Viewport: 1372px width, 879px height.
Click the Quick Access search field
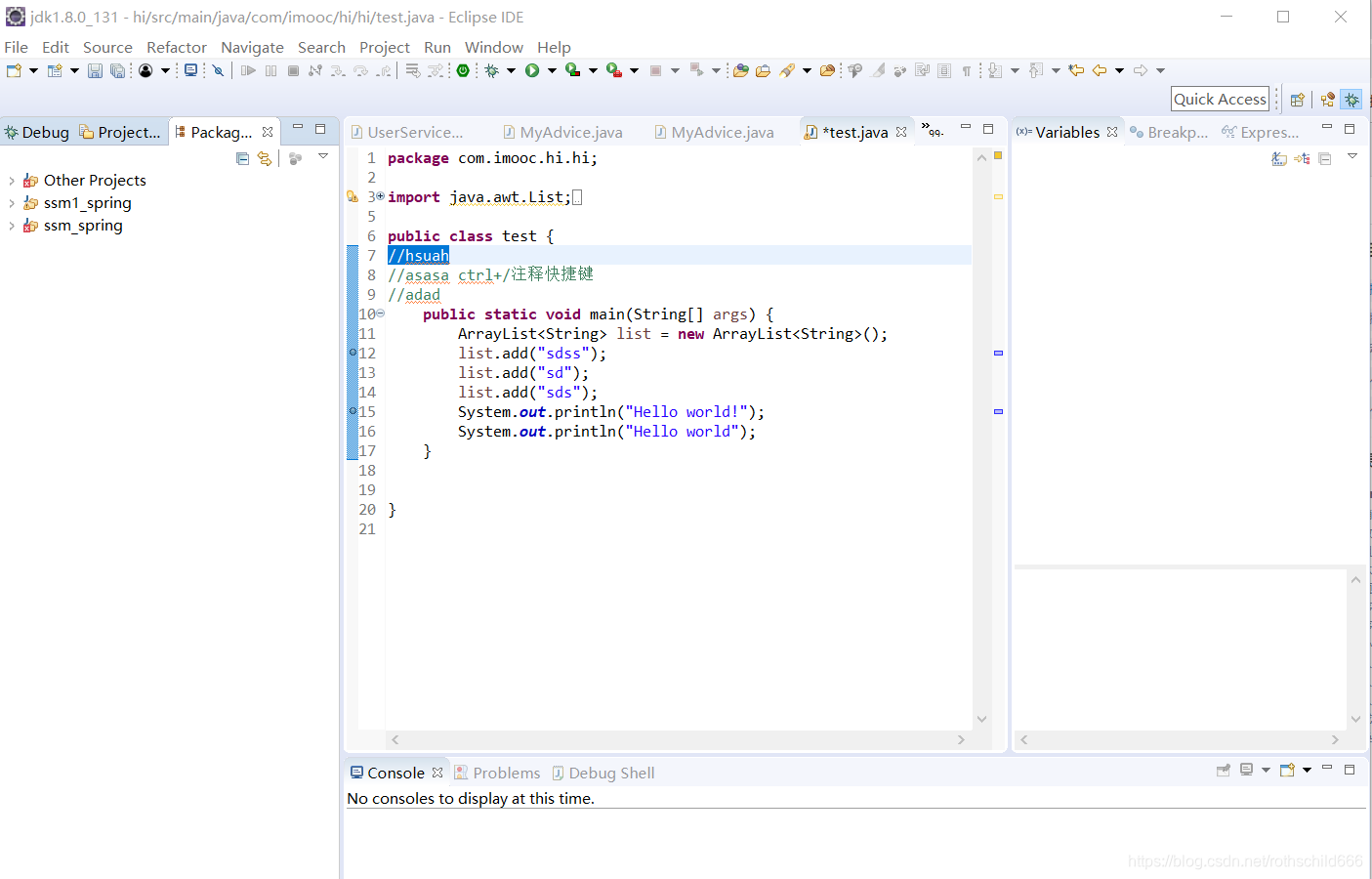(1220, 99)
